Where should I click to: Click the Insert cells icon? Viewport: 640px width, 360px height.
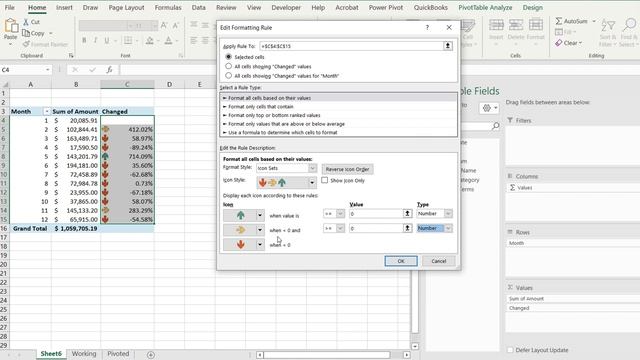(496, 25)
